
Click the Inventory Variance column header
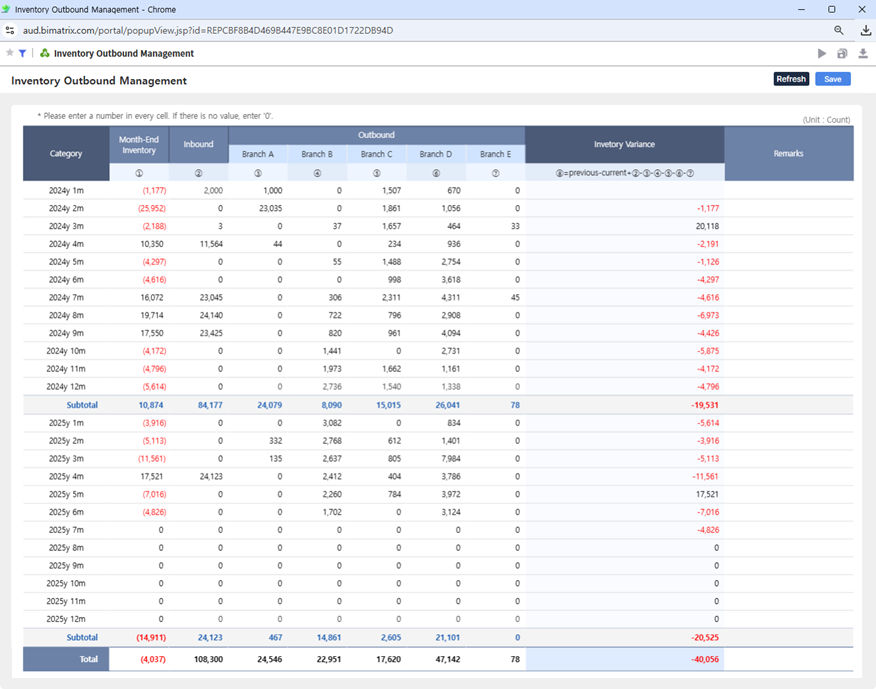point(623,144)
